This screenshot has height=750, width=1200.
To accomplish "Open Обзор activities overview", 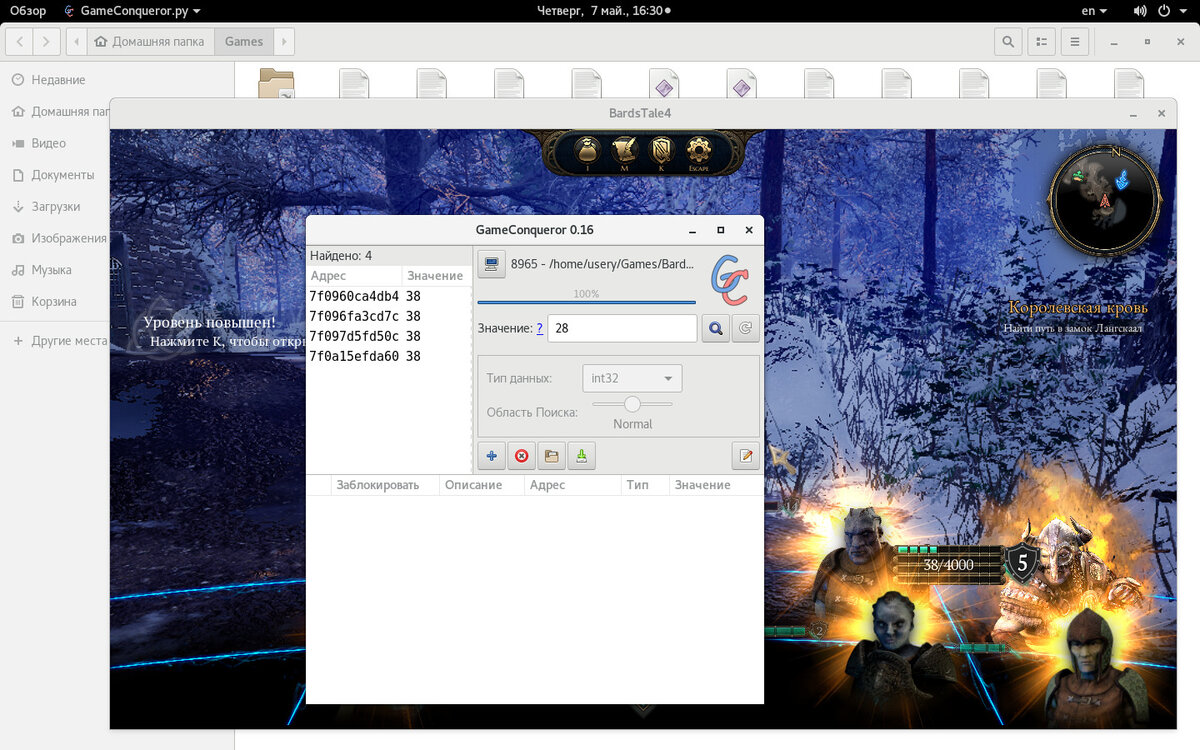I will pos(28,11).
